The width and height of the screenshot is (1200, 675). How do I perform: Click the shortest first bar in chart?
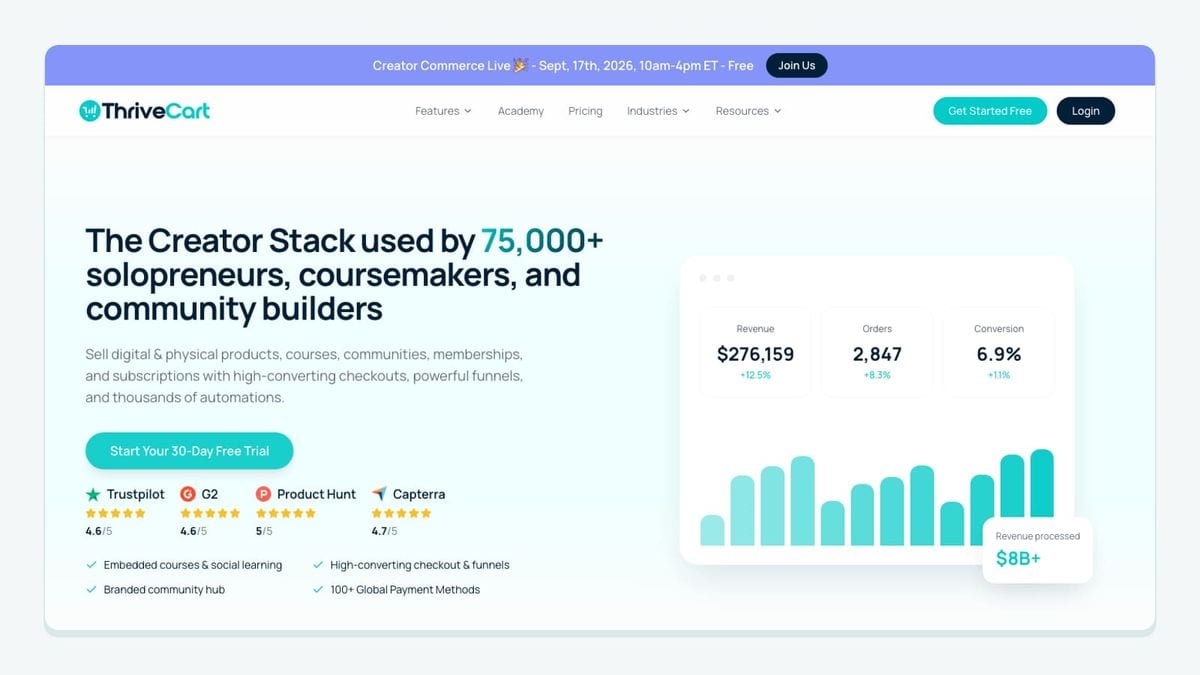point(712,530)
